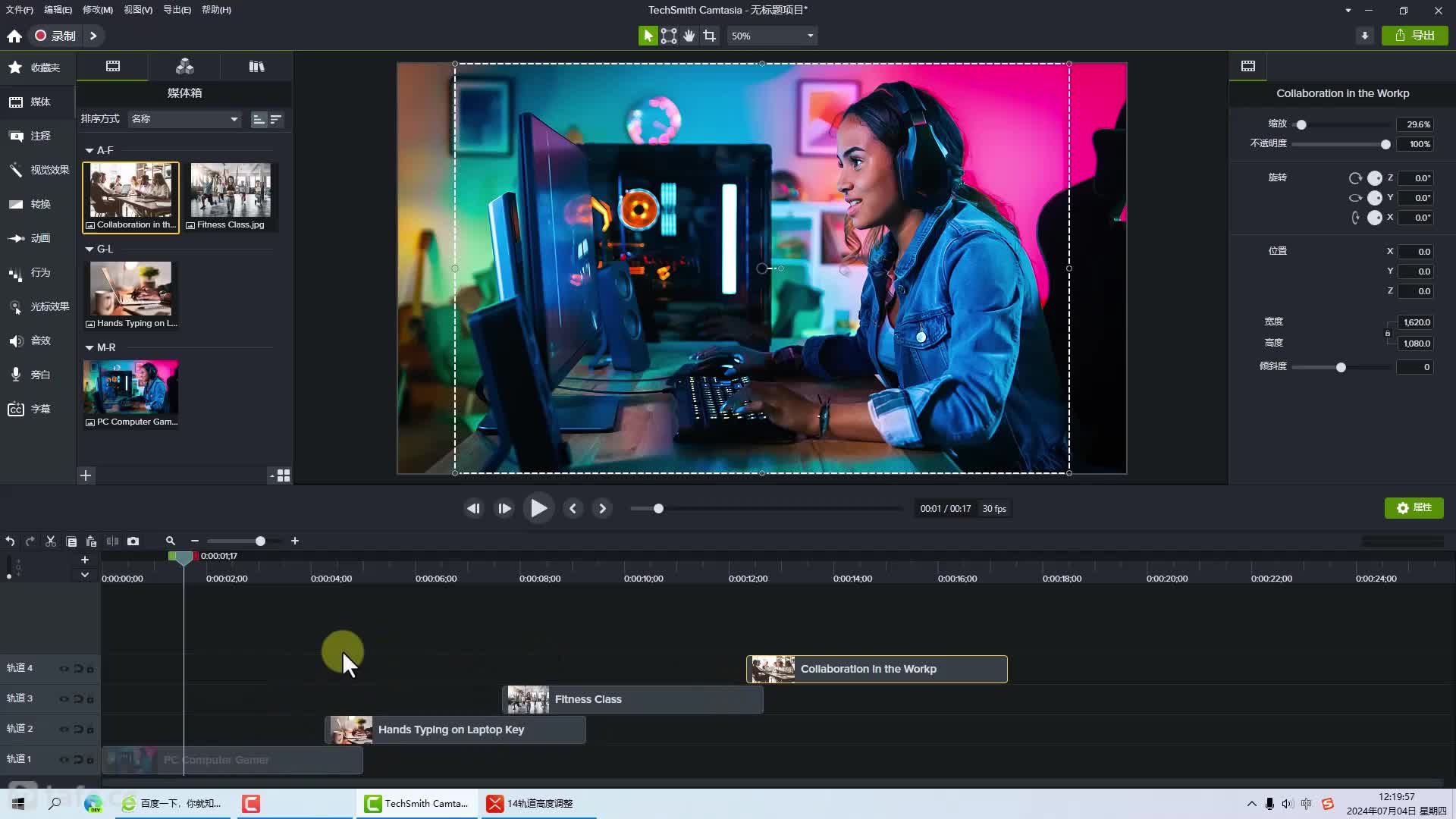Viewport: 1456px width, 819px height.
Task: Collapse the A-F media group
Action: click(x=89, y=151)
